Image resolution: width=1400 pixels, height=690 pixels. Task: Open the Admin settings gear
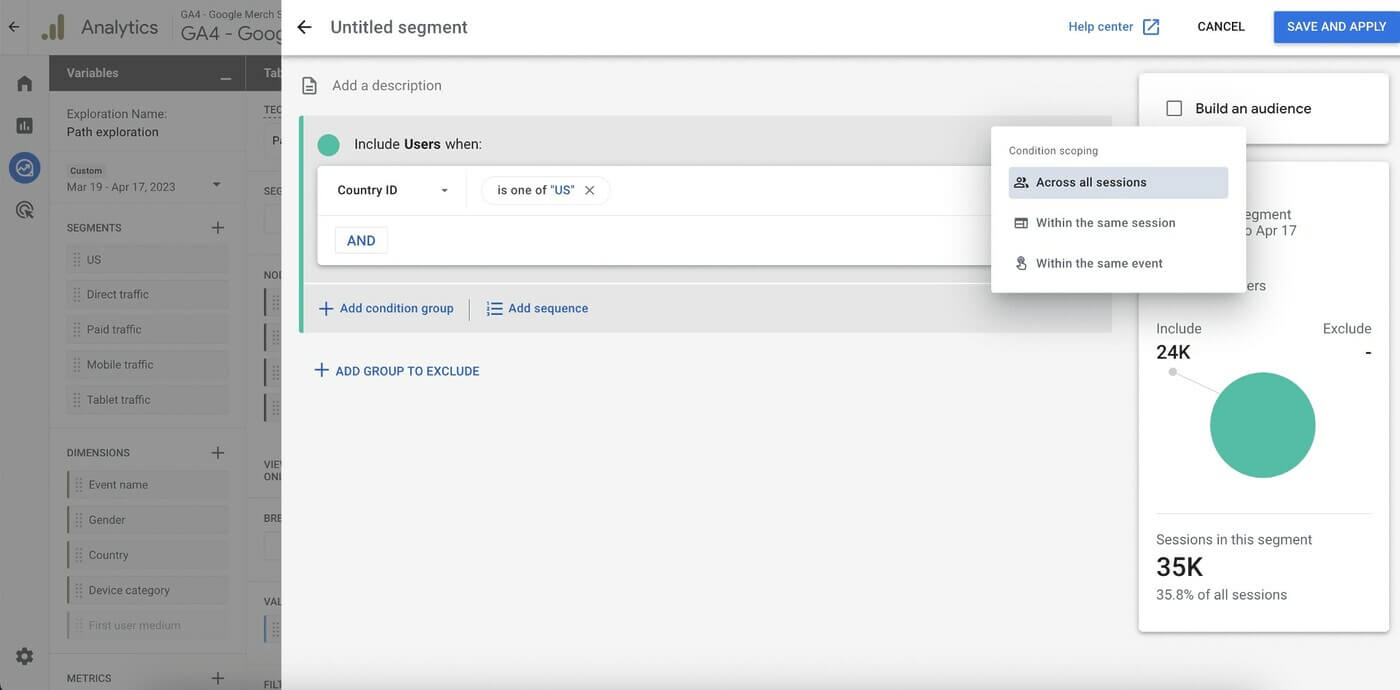[x=22, y=655]
